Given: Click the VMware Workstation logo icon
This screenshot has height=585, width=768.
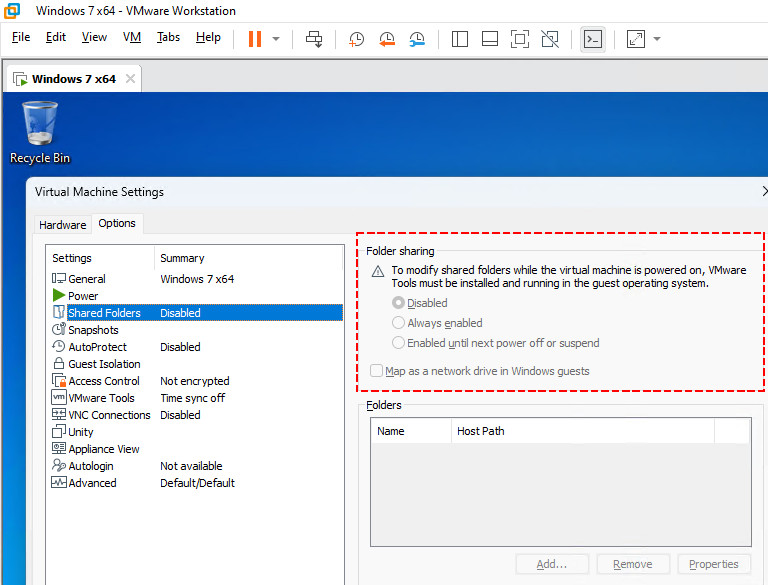Looking at the screenshot, I should (x=12, y=10).
